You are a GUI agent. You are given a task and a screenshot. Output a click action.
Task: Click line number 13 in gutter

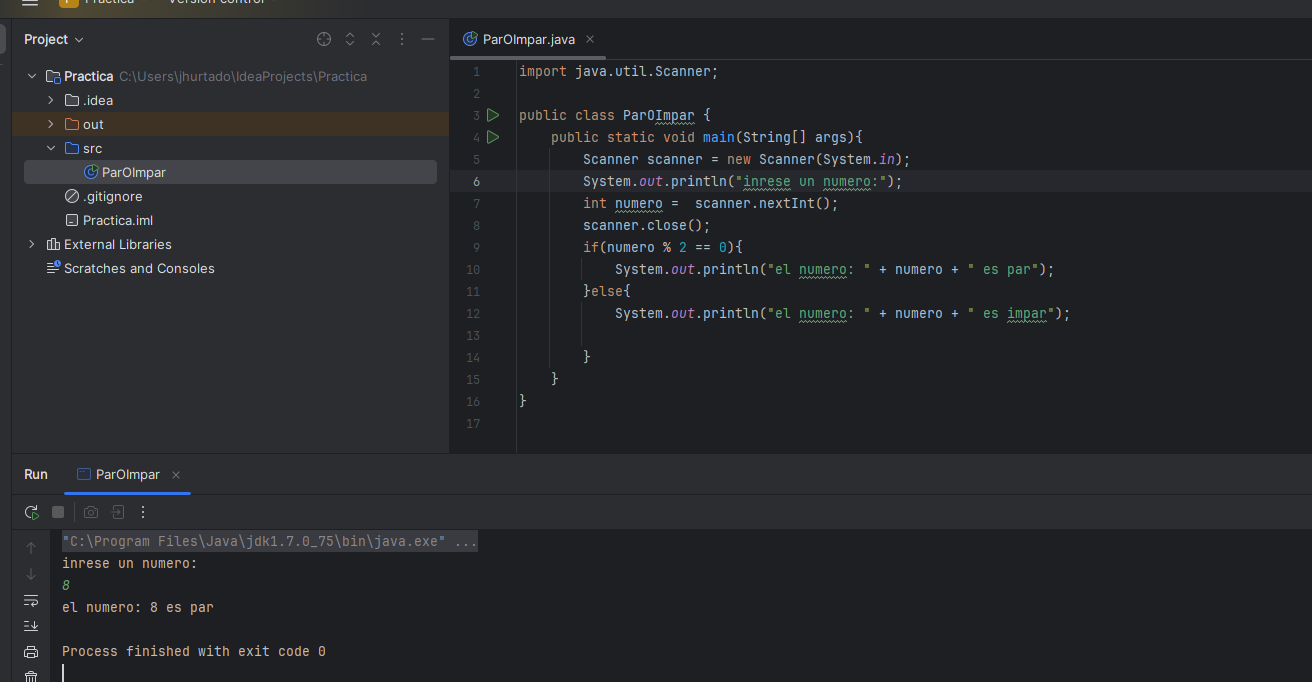[473, 335]
